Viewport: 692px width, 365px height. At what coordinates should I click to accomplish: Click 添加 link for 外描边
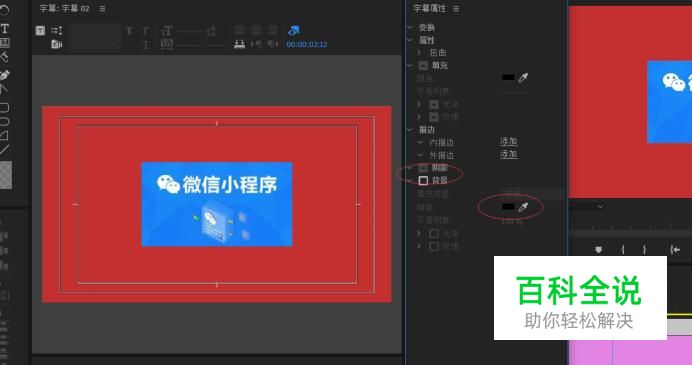click(508, 154)
